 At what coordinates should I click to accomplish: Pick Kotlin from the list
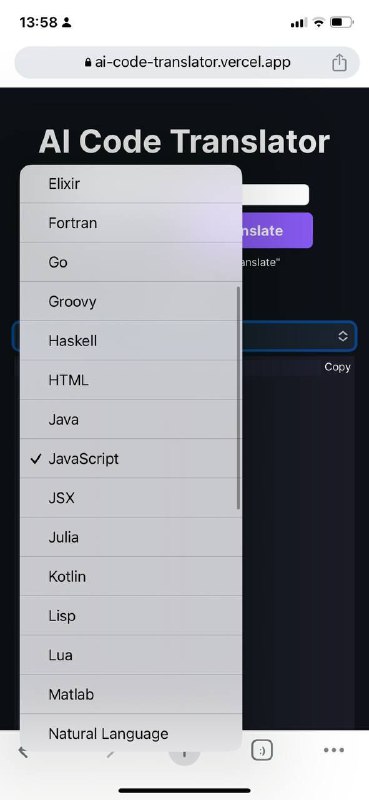coord(131,577)
